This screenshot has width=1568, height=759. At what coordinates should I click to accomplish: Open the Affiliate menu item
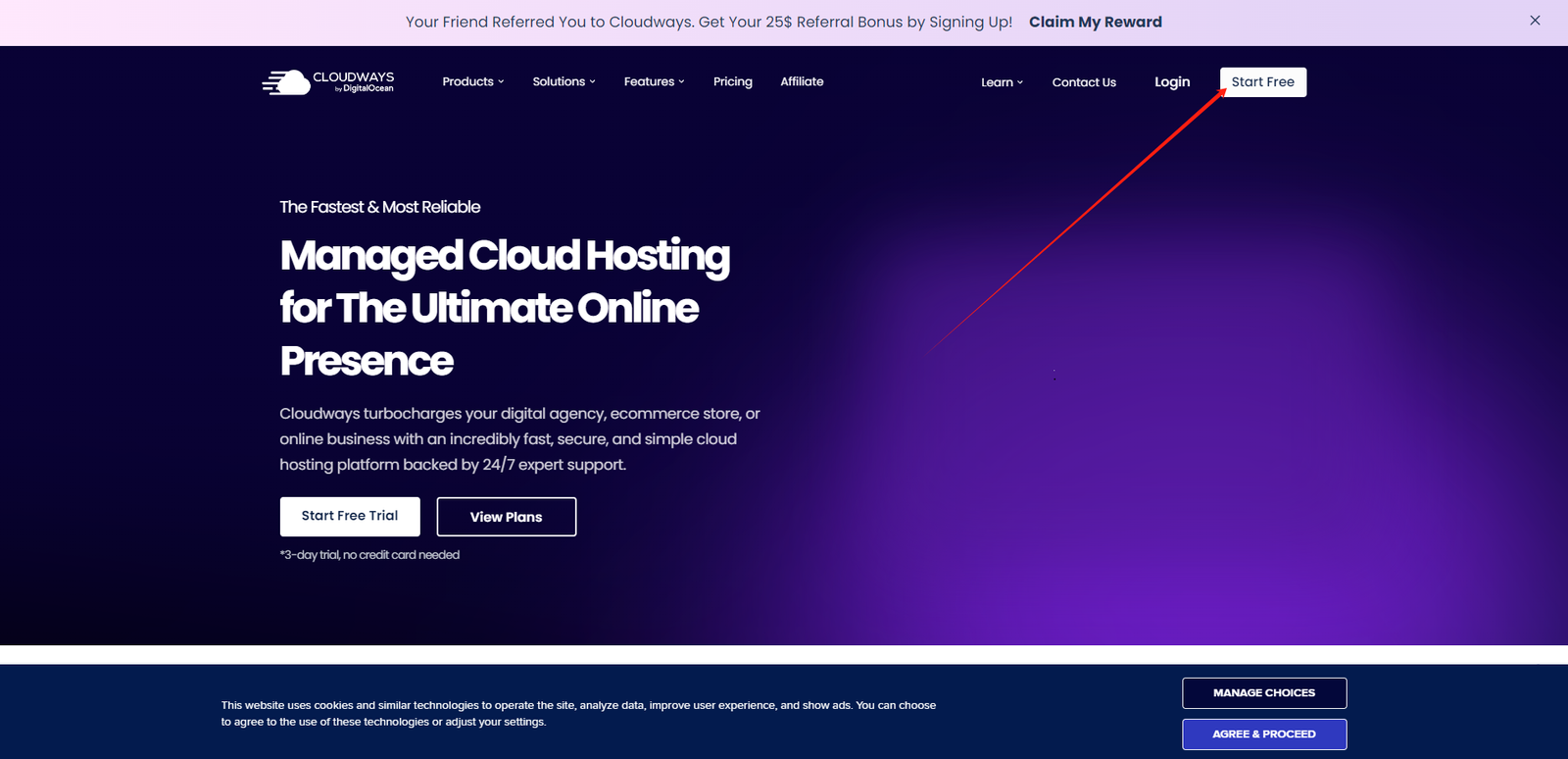[x=802, y=81]
